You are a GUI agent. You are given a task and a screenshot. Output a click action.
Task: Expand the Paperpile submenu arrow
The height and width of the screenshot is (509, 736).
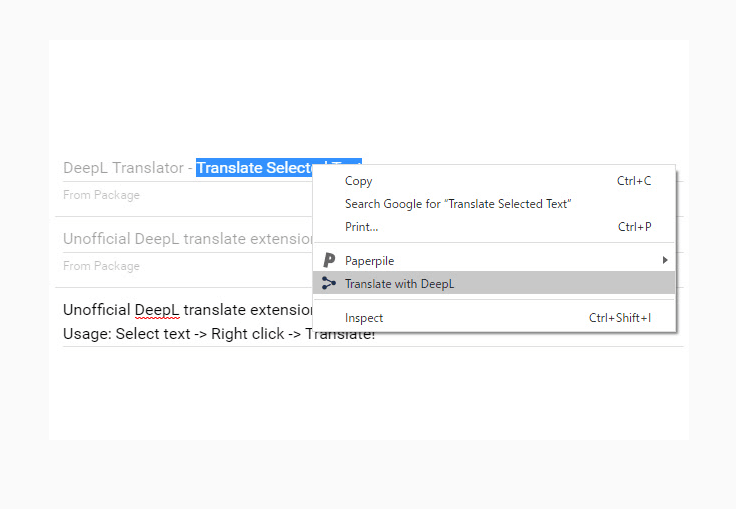coord(665,260)
